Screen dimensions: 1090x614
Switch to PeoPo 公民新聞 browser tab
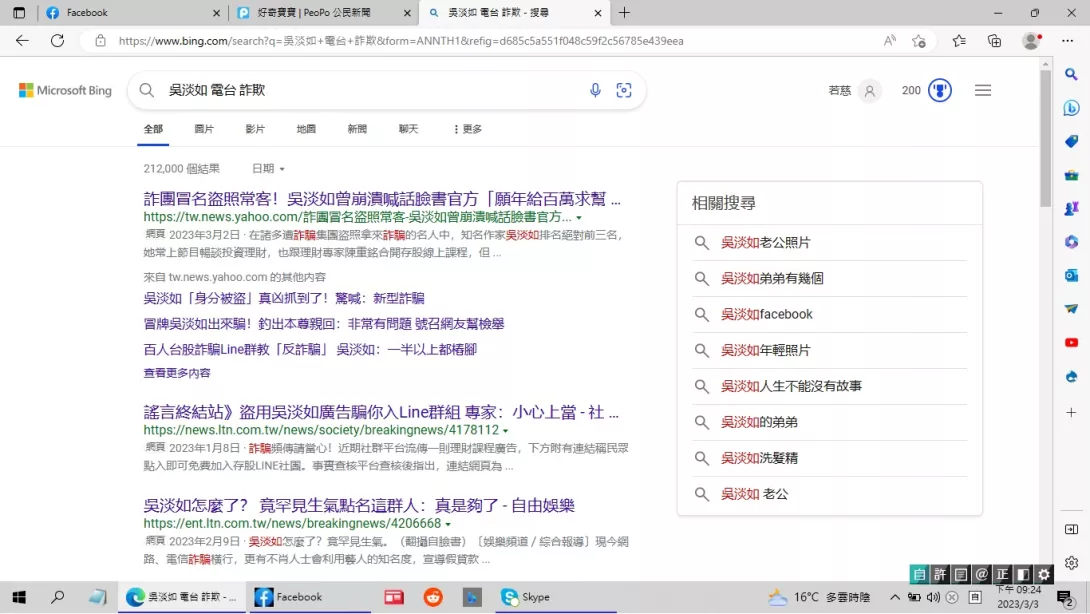(x=323, y=13)
